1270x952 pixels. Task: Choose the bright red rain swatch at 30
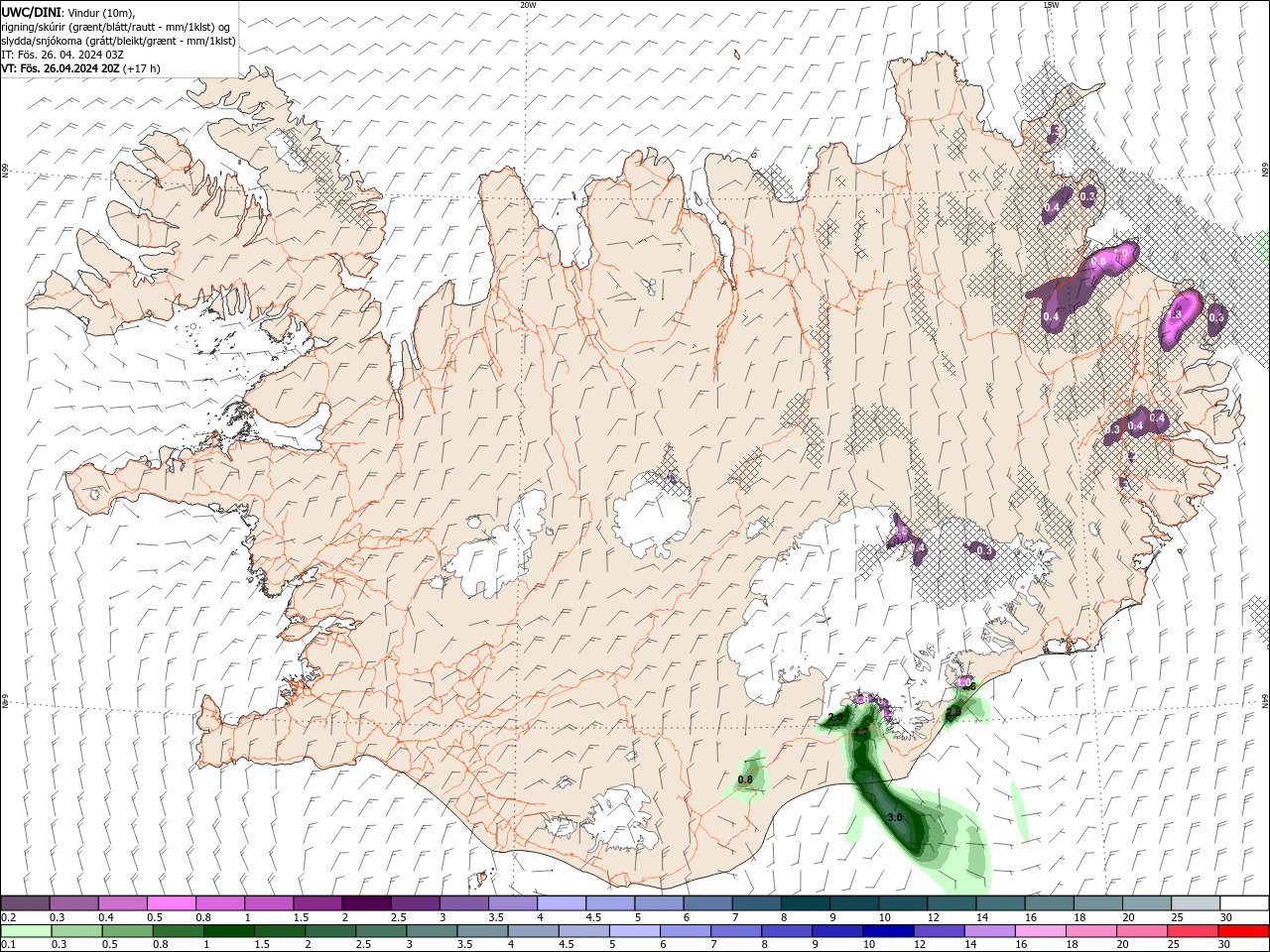pos(1242,931)
